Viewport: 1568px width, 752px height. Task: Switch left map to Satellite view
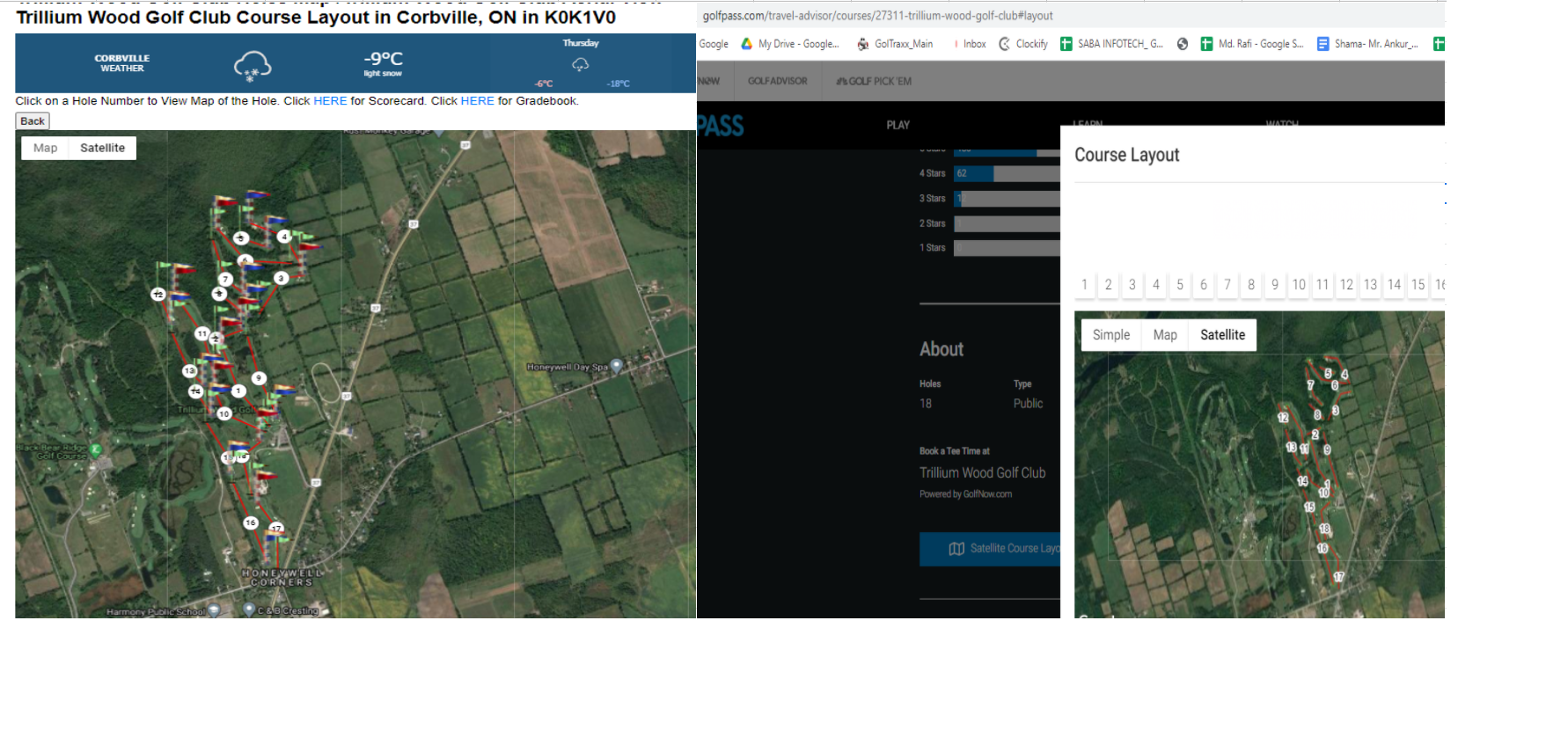102,148
